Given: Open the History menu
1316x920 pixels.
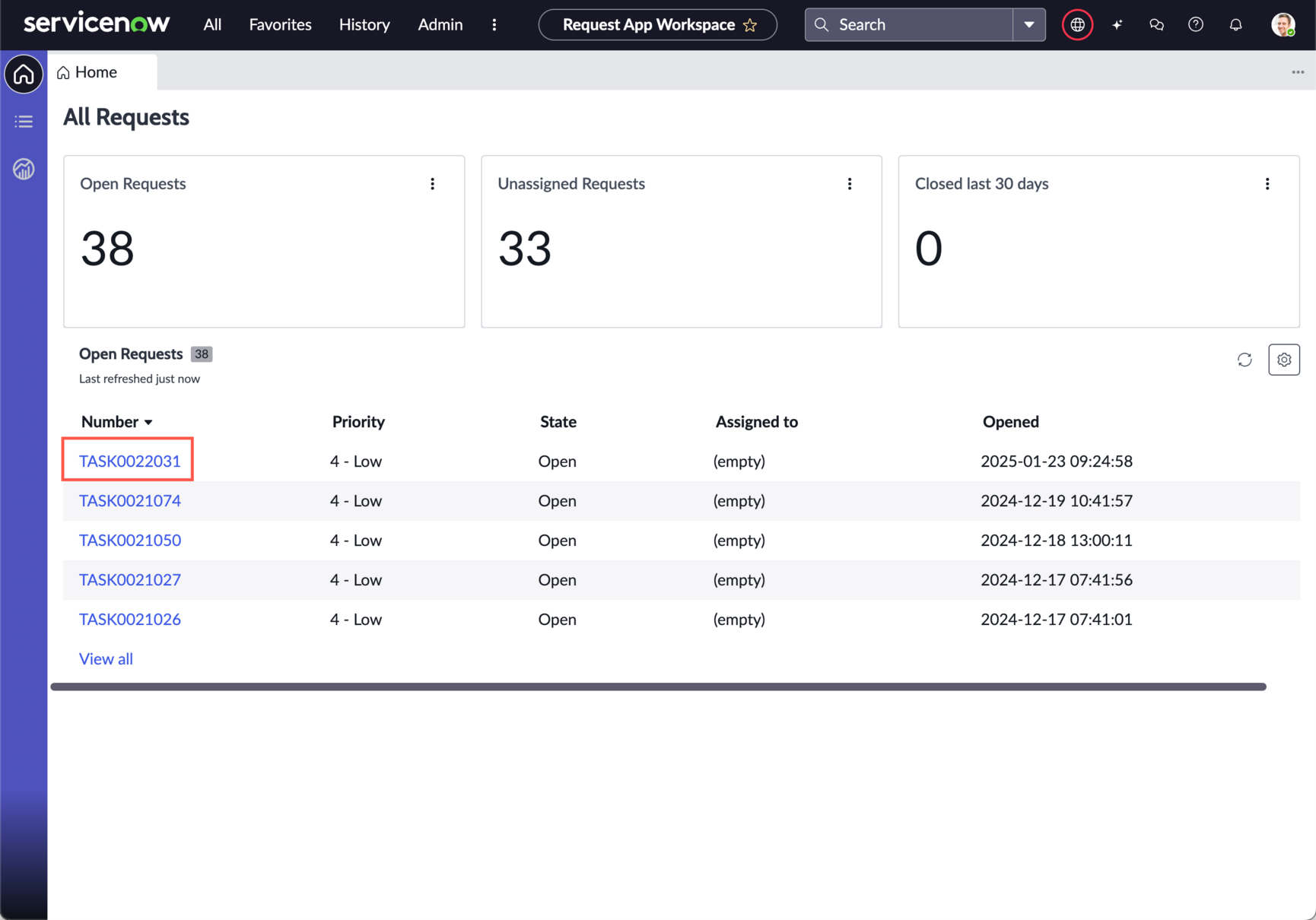Looking at the screenshot, I should pos(364,25).
